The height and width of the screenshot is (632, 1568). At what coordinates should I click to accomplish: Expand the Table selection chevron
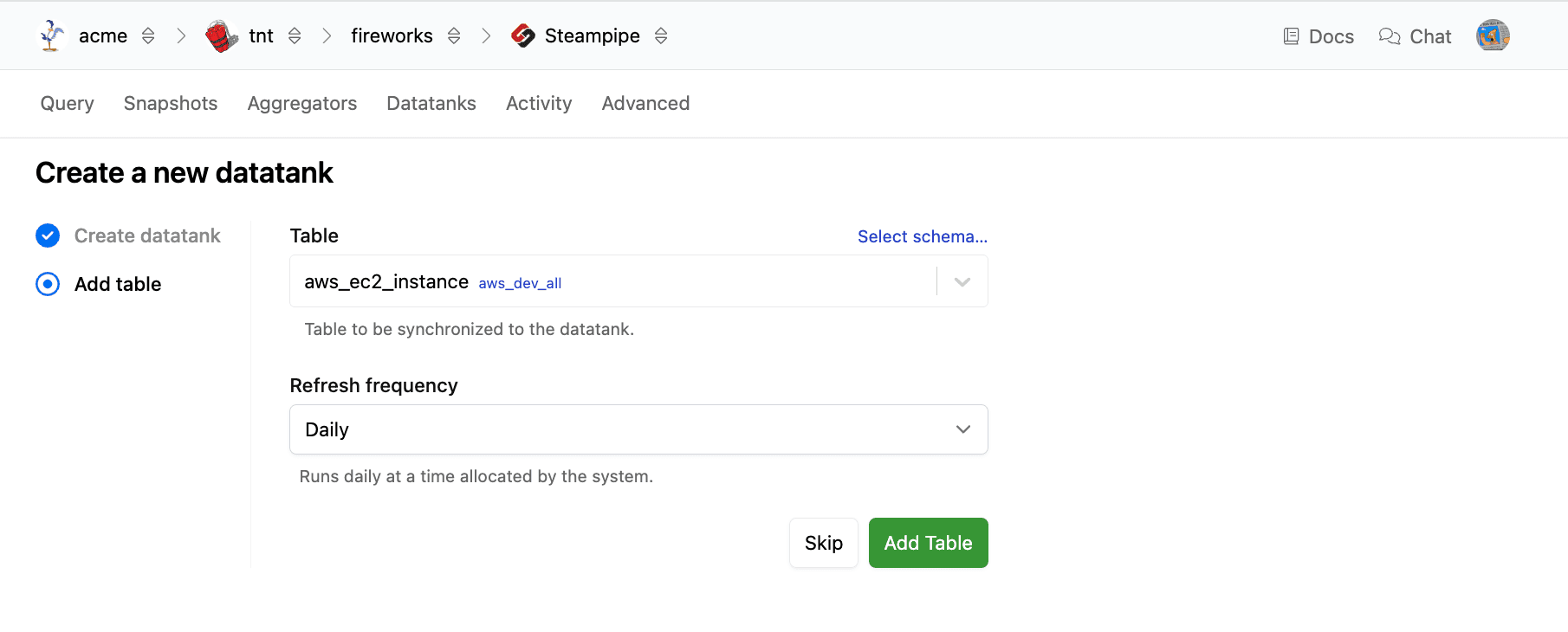point(962,281)
